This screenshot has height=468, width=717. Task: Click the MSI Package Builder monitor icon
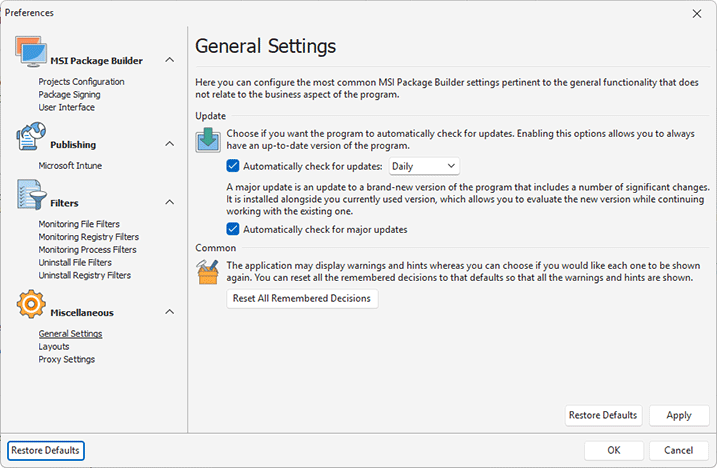click(30, 56)
